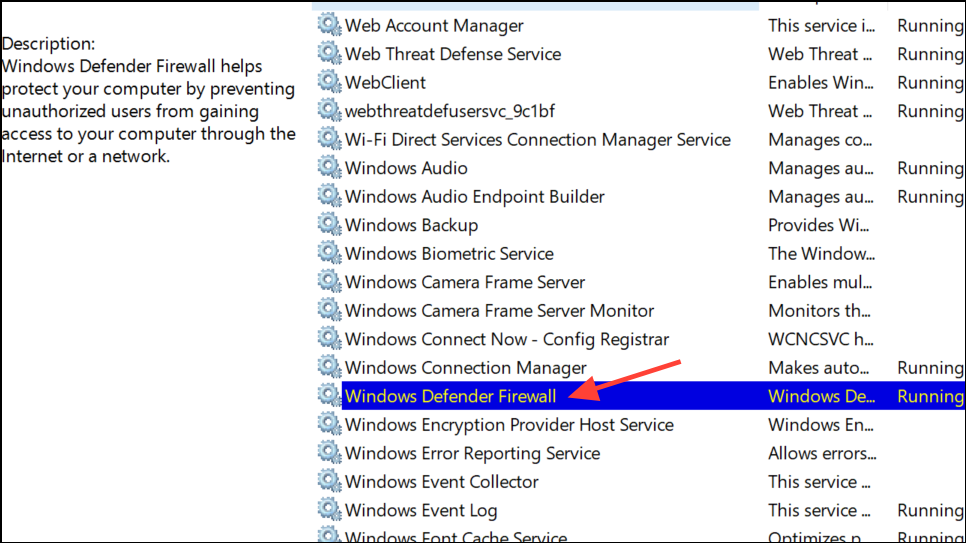The width and height of the screenshot is (966, 543).
Task: Click the 'Windows En...' description cell
Action: click(821, 425)
